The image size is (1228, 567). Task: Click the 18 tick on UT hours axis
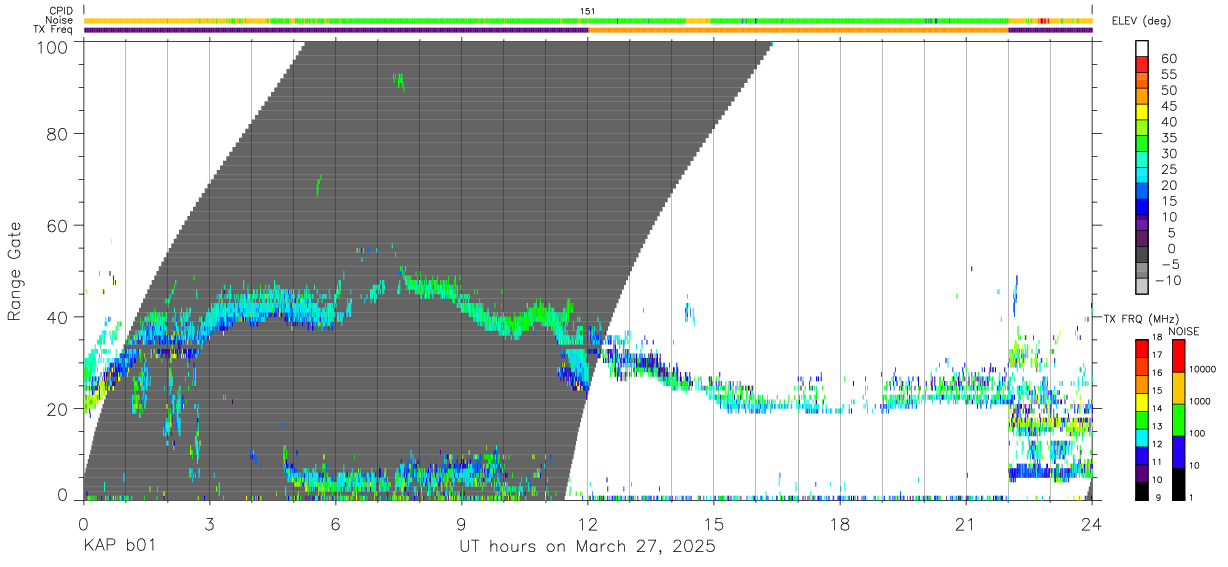click(x=840, y=523)
